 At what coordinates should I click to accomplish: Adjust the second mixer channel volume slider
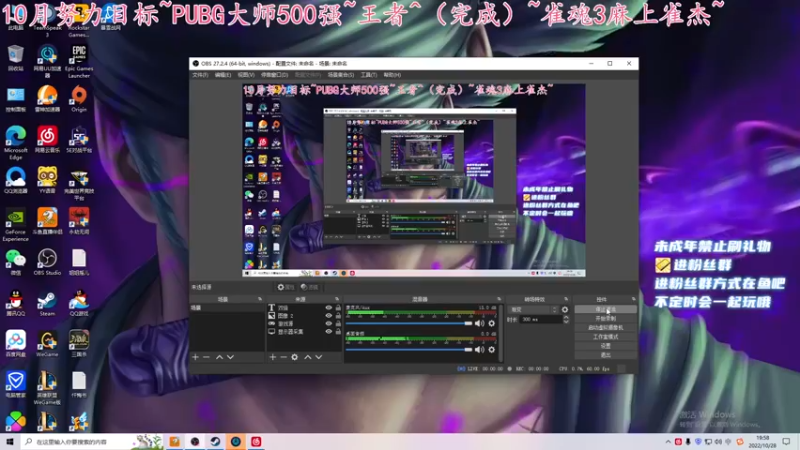pyautogui.click(x=409, y=349)
